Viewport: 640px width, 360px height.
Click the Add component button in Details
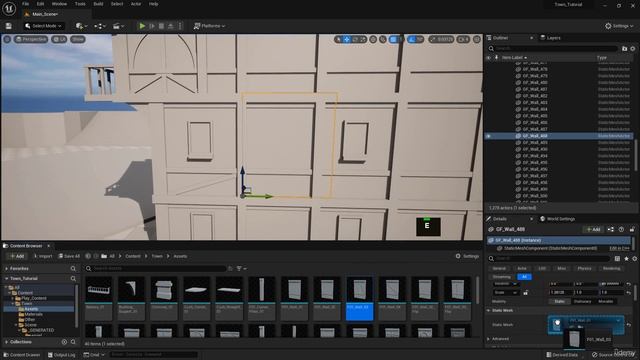[x=593, y=229]
